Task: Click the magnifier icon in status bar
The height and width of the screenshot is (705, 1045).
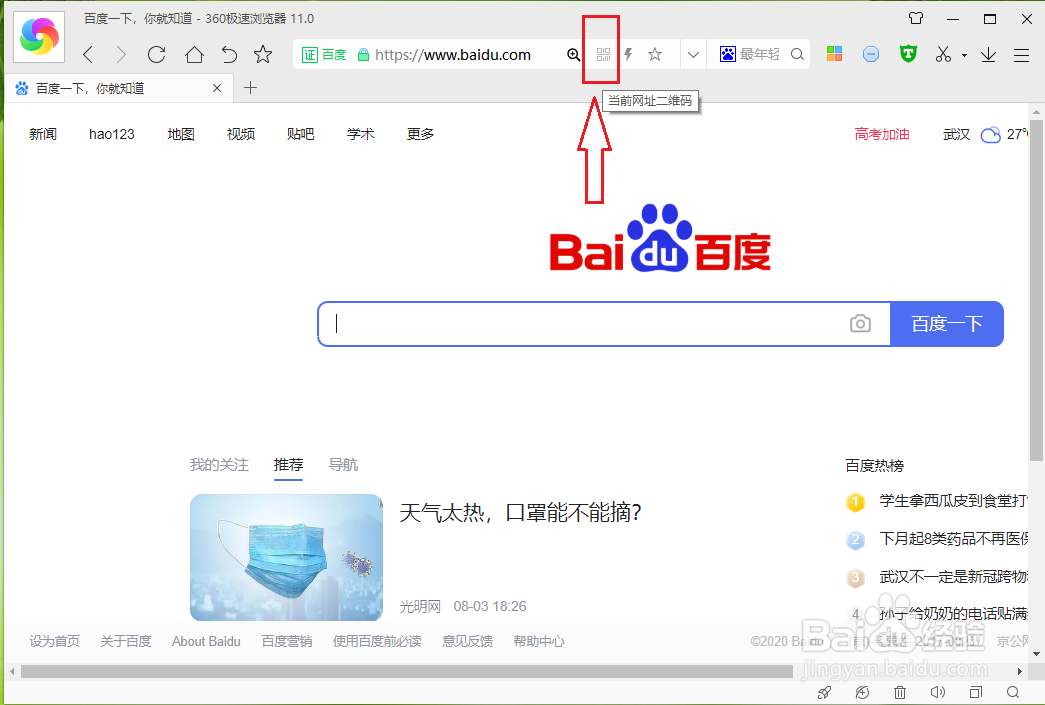Action: 1012,691
